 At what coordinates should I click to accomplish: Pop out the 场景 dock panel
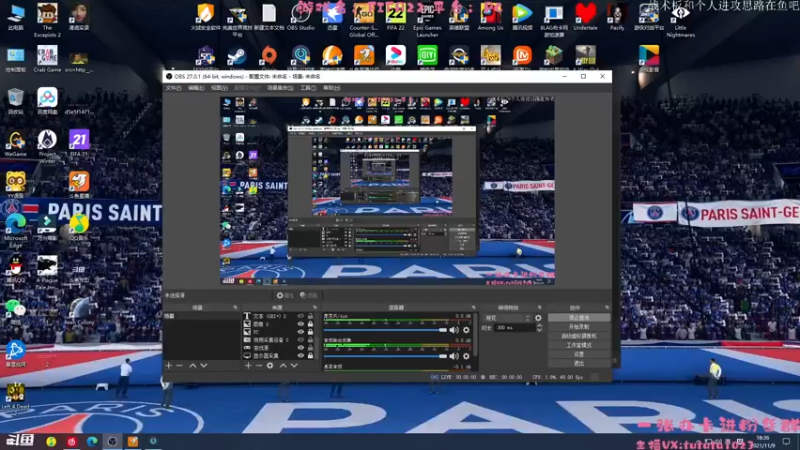235,308
